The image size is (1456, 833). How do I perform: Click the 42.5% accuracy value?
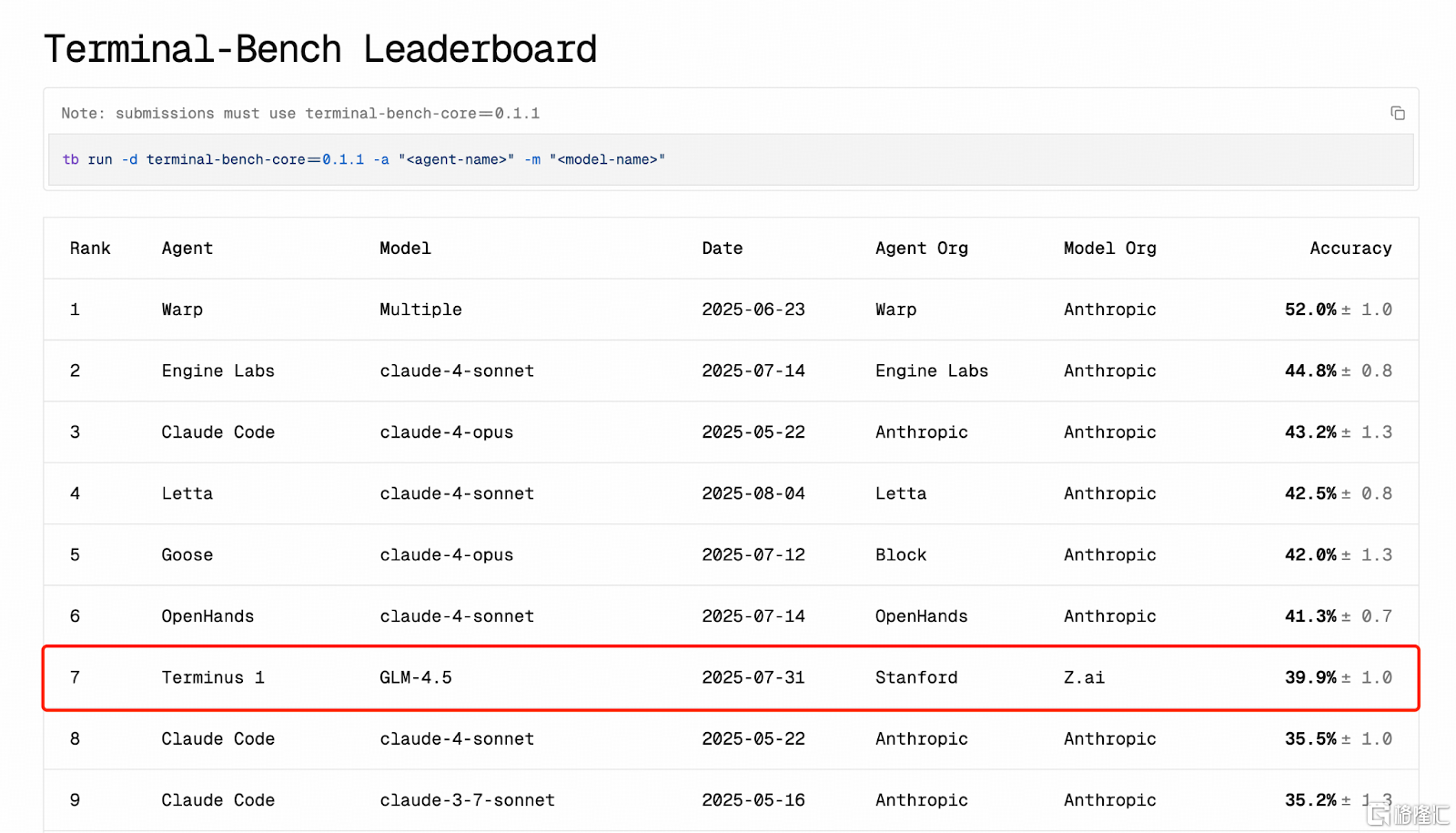coord(1310,493)
